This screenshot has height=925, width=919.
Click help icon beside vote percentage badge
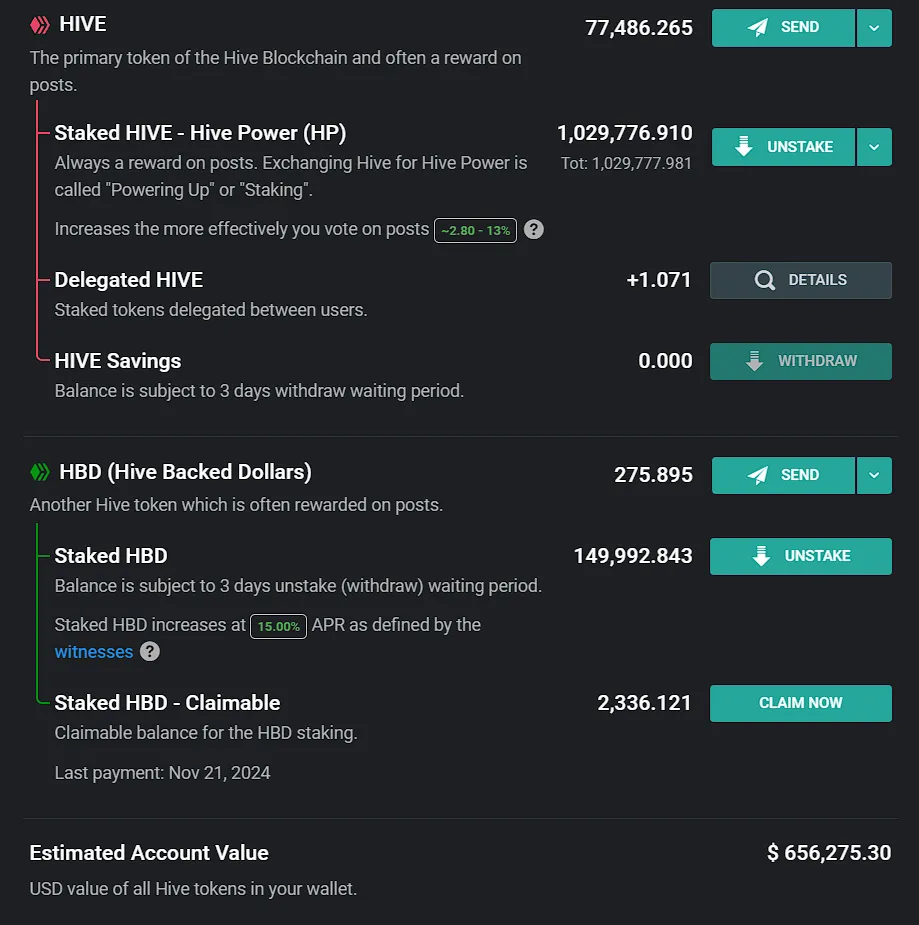(x=534, y=229)
